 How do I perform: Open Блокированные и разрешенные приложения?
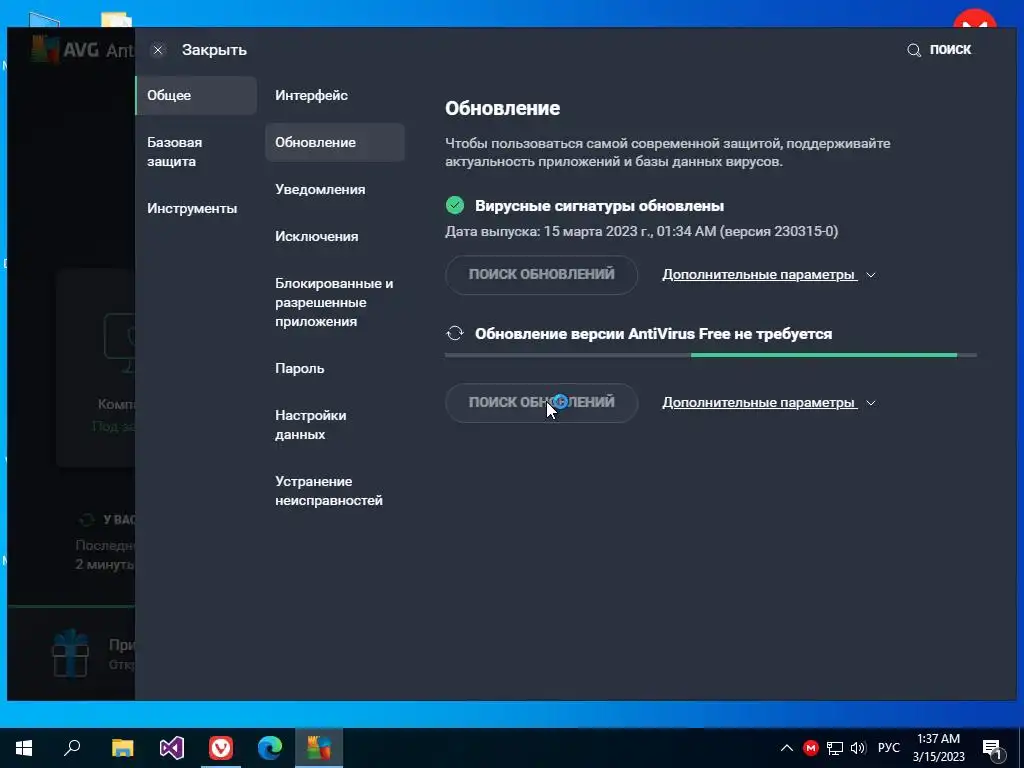335,302
